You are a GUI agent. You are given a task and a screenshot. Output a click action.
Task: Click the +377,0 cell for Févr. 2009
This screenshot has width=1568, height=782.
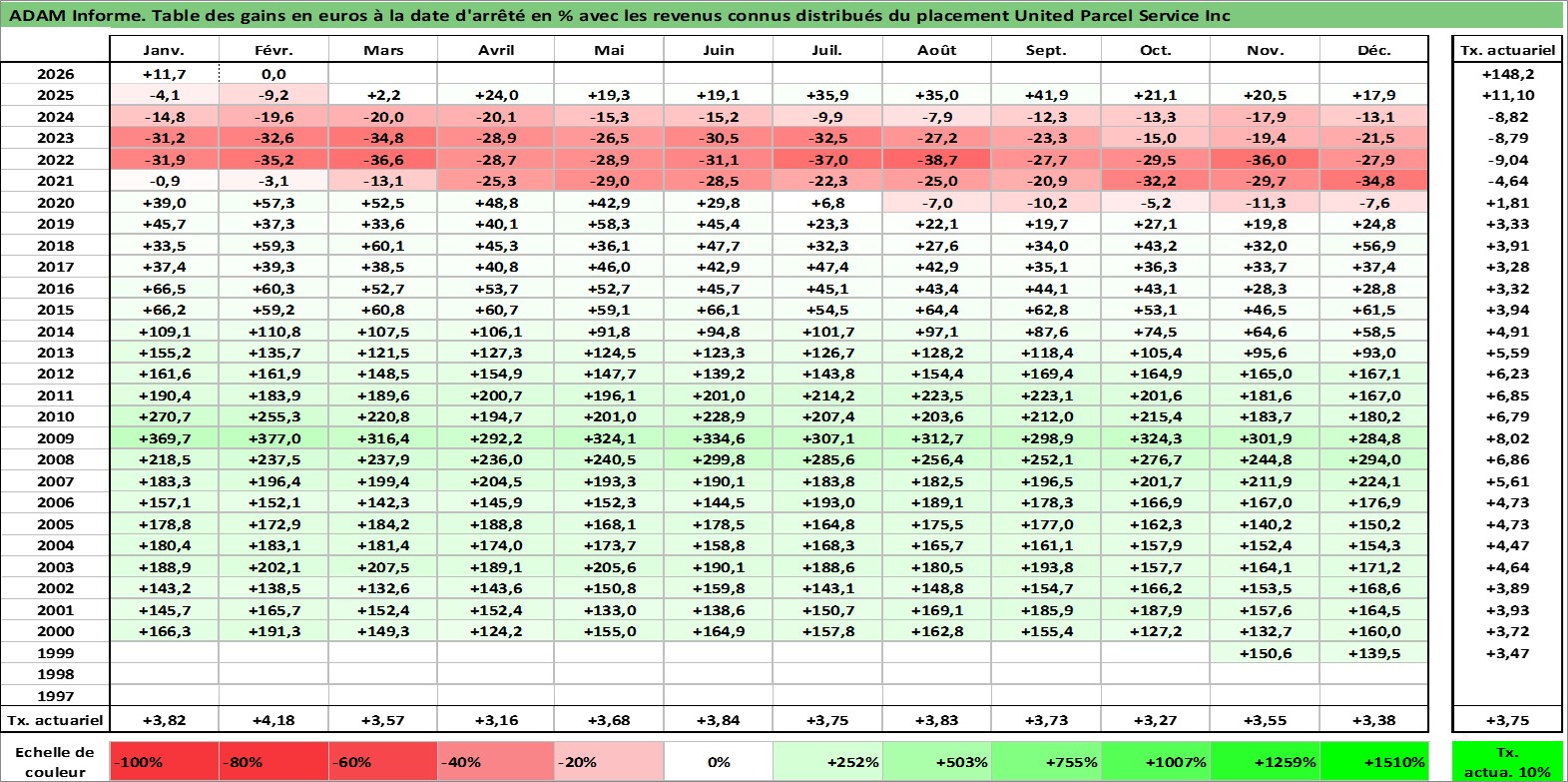(x=273, y=438)
